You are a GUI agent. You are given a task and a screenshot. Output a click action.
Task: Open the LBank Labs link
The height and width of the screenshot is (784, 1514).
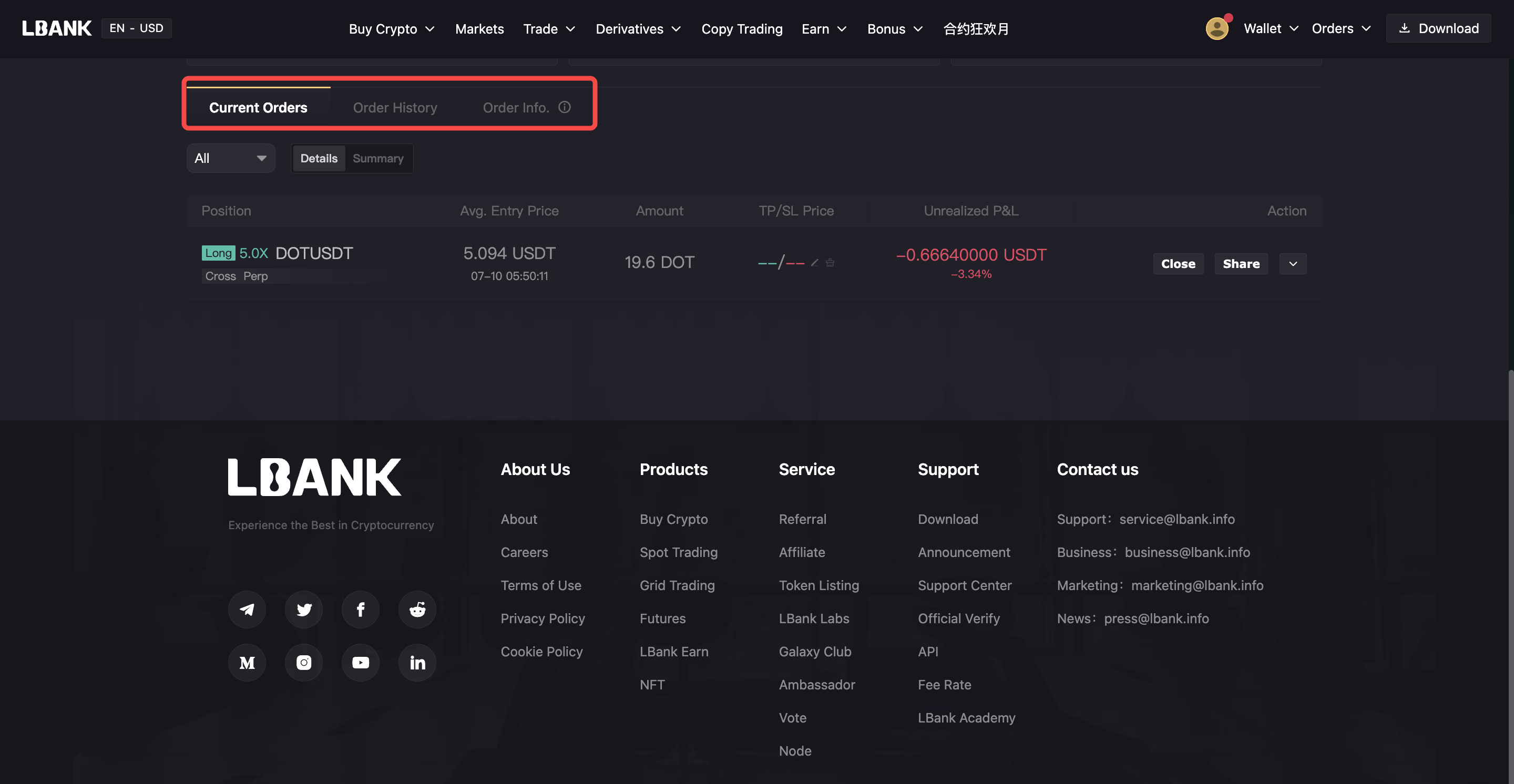[x=813, y=618]
